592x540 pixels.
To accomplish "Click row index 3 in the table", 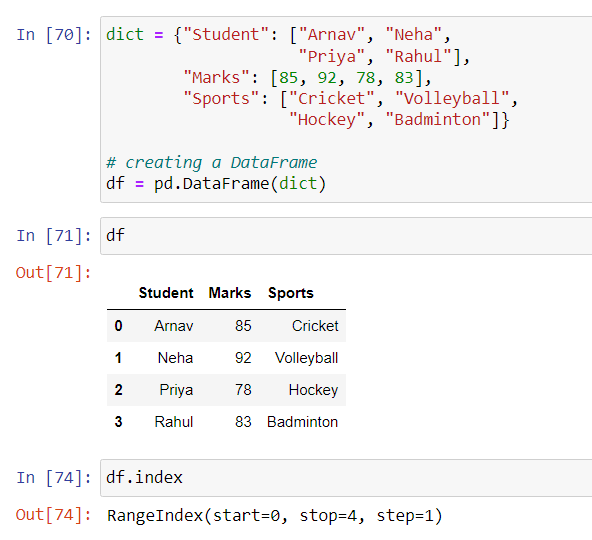I will coord(119,422).
